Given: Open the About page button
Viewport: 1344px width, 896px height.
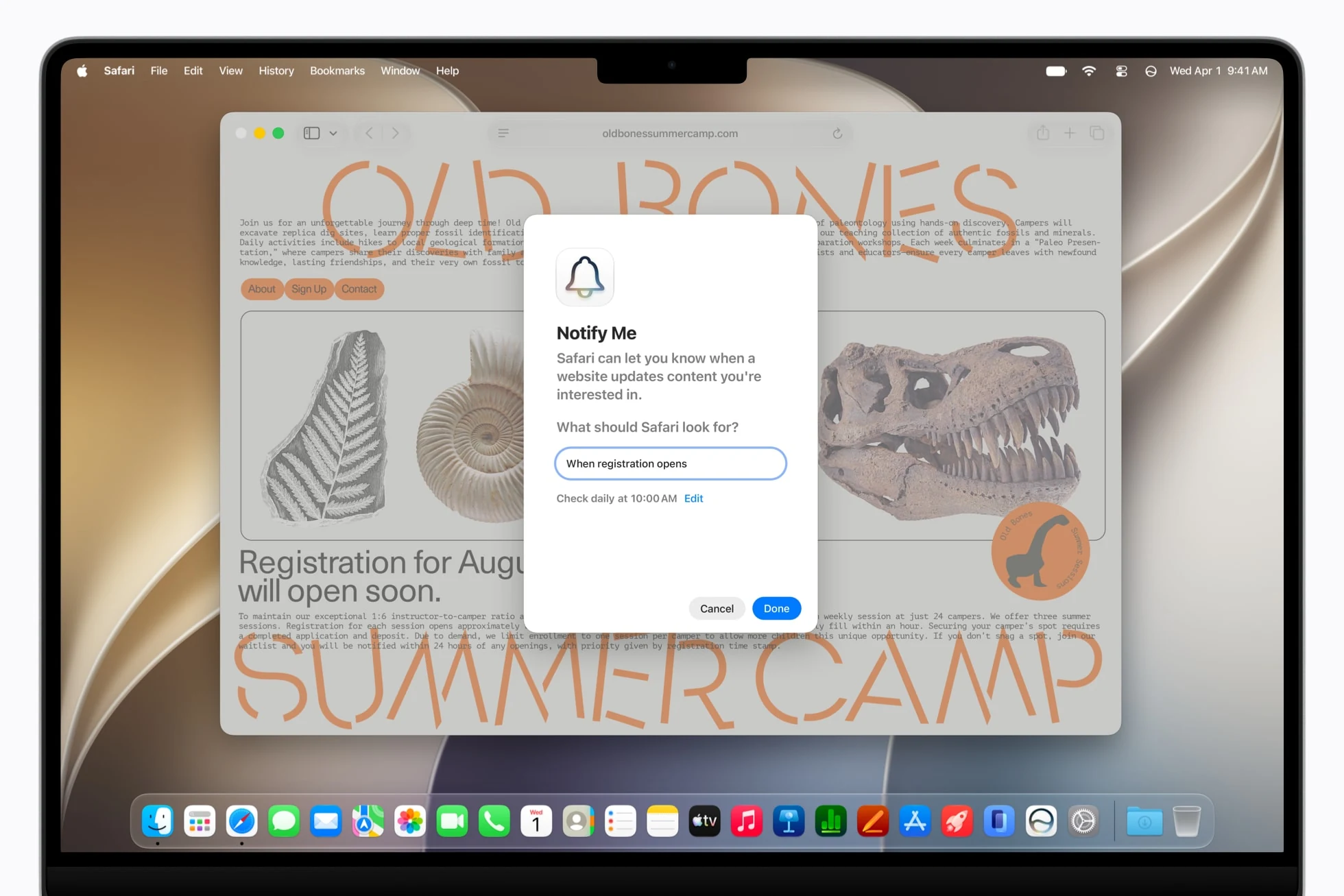Looking at the screenshot, I should pyautogui.click(x=262, y=289).
